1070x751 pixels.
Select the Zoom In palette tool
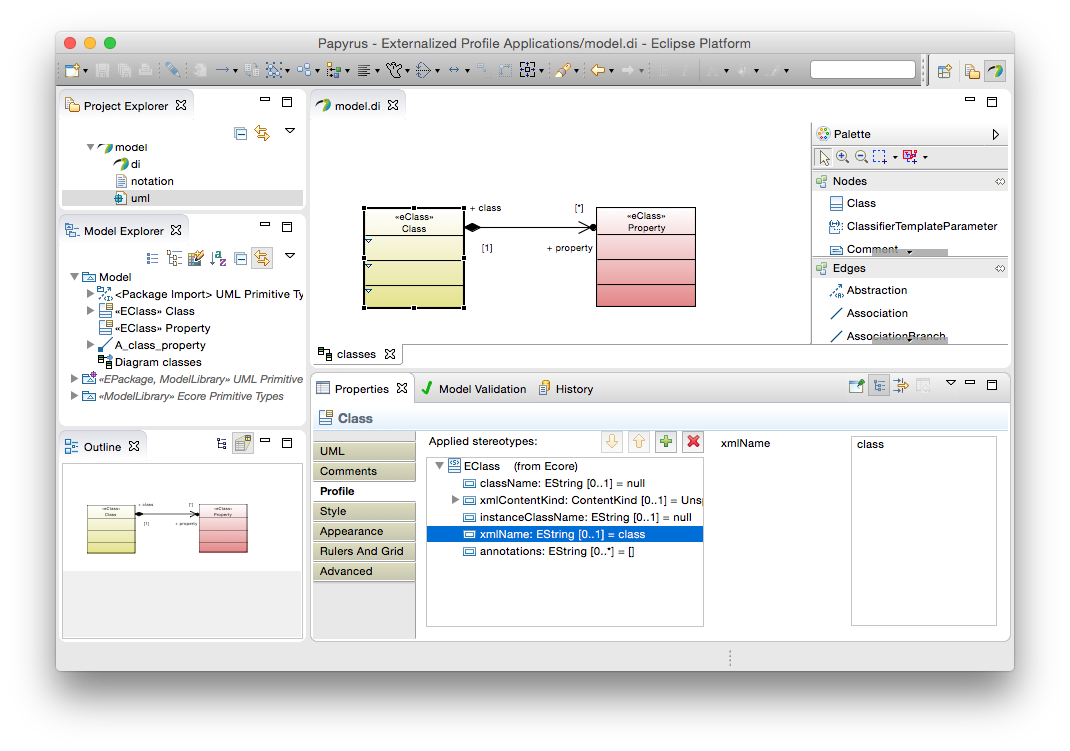[843, 157]
